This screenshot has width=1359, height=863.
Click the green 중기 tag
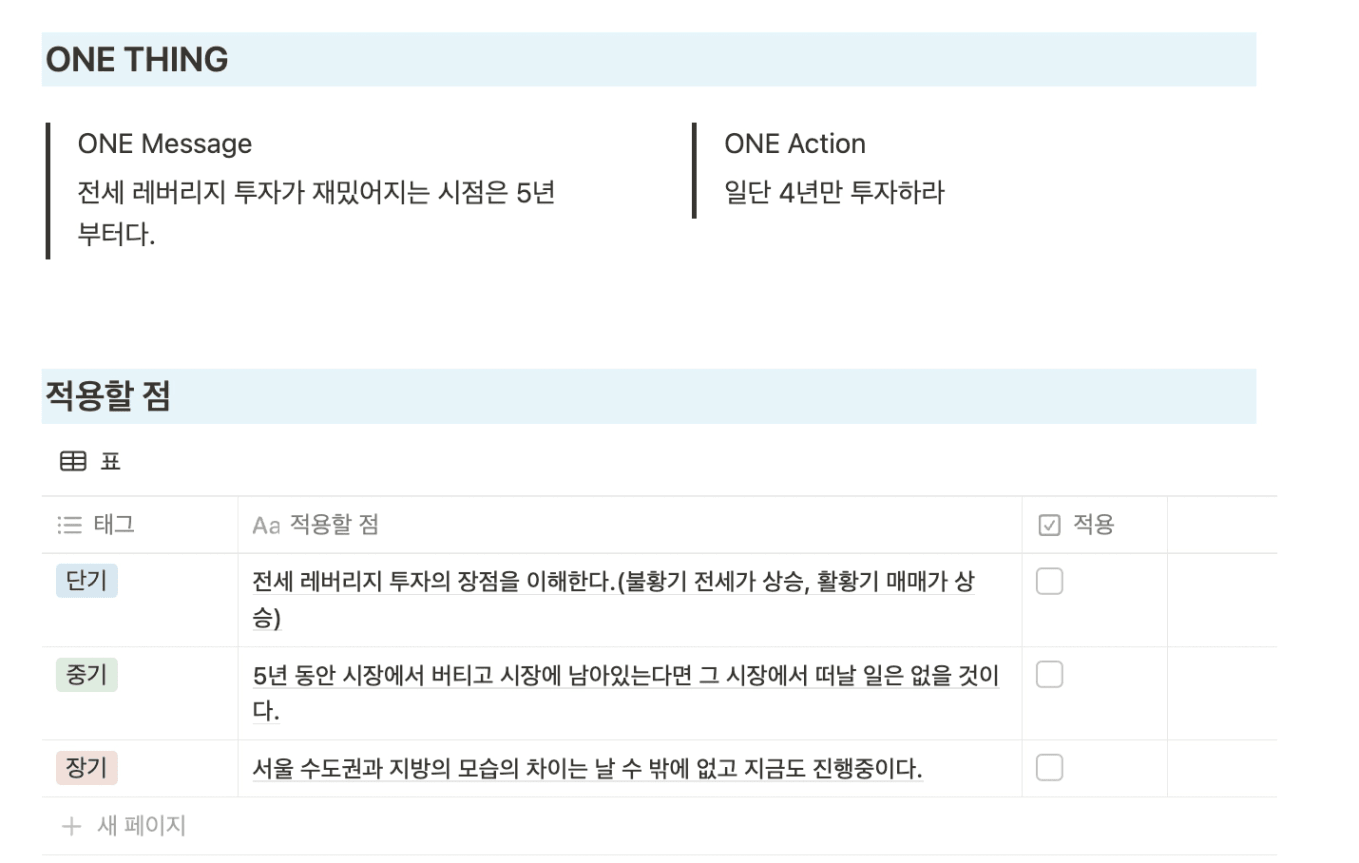87,675
